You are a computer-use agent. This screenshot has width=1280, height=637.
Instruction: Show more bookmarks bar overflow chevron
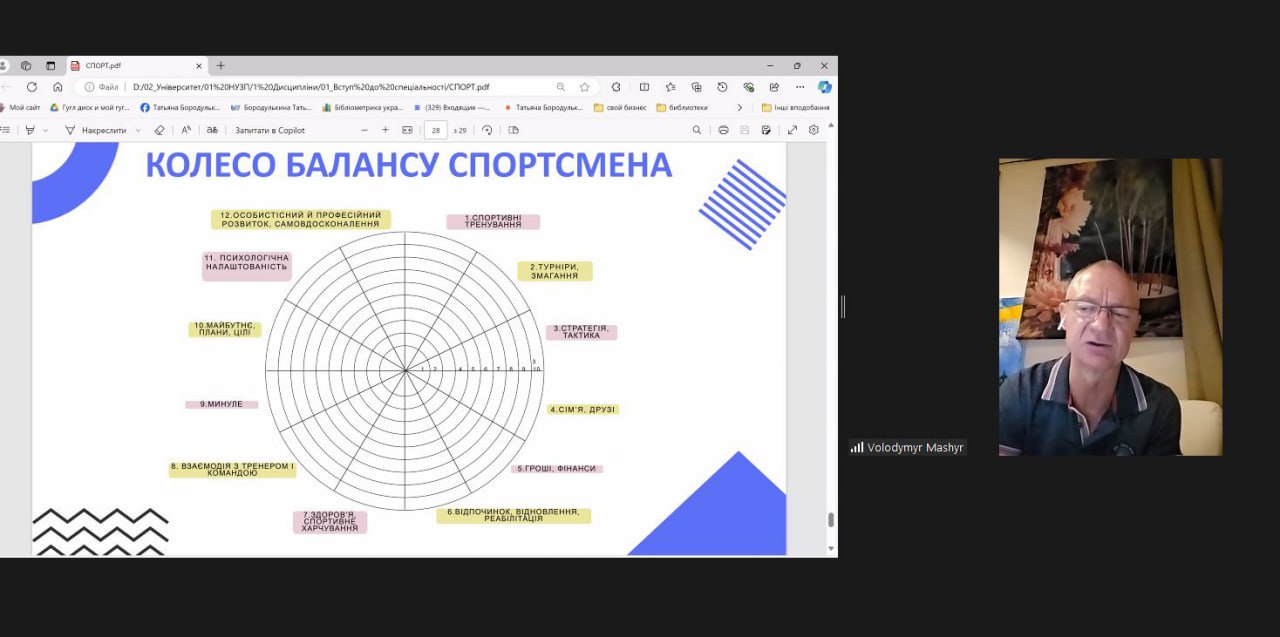[740, 107]
